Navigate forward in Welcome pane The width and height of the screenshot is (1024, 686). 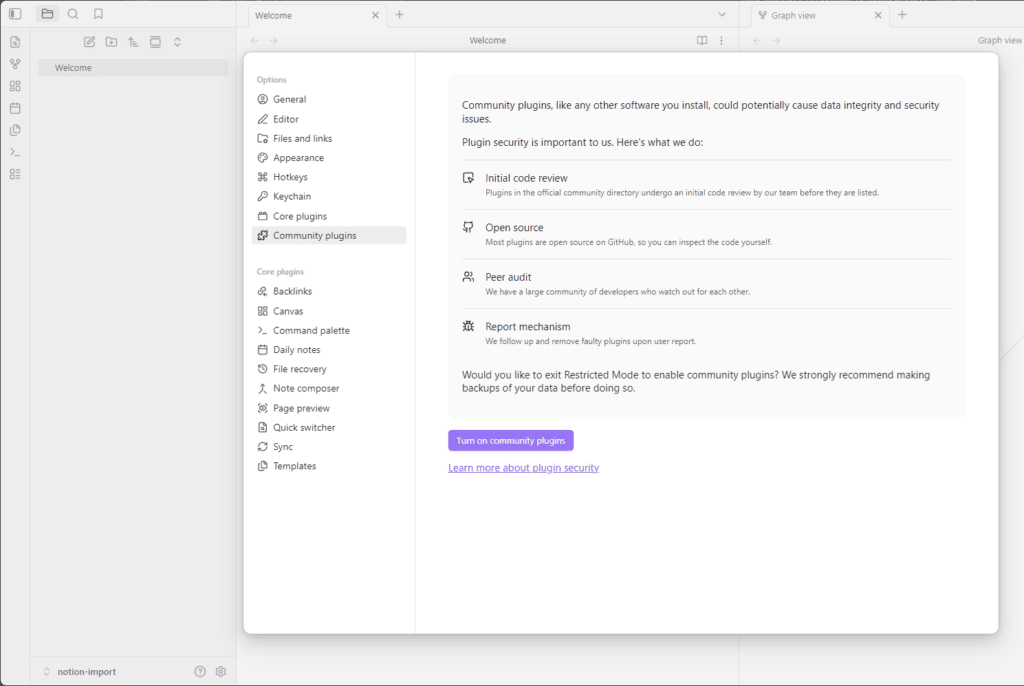[274, 41]
